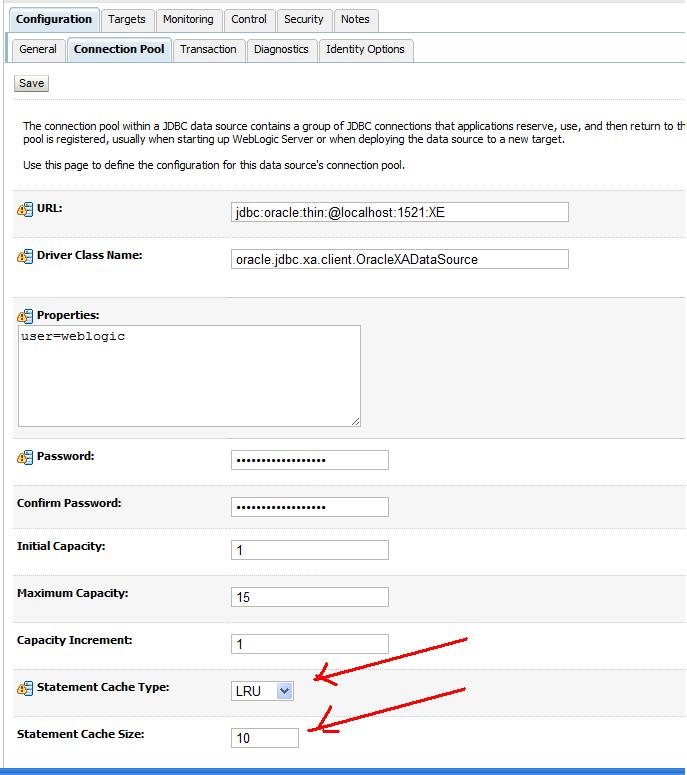
Task: Click the Confirm Password label
Action: [69, 503]
